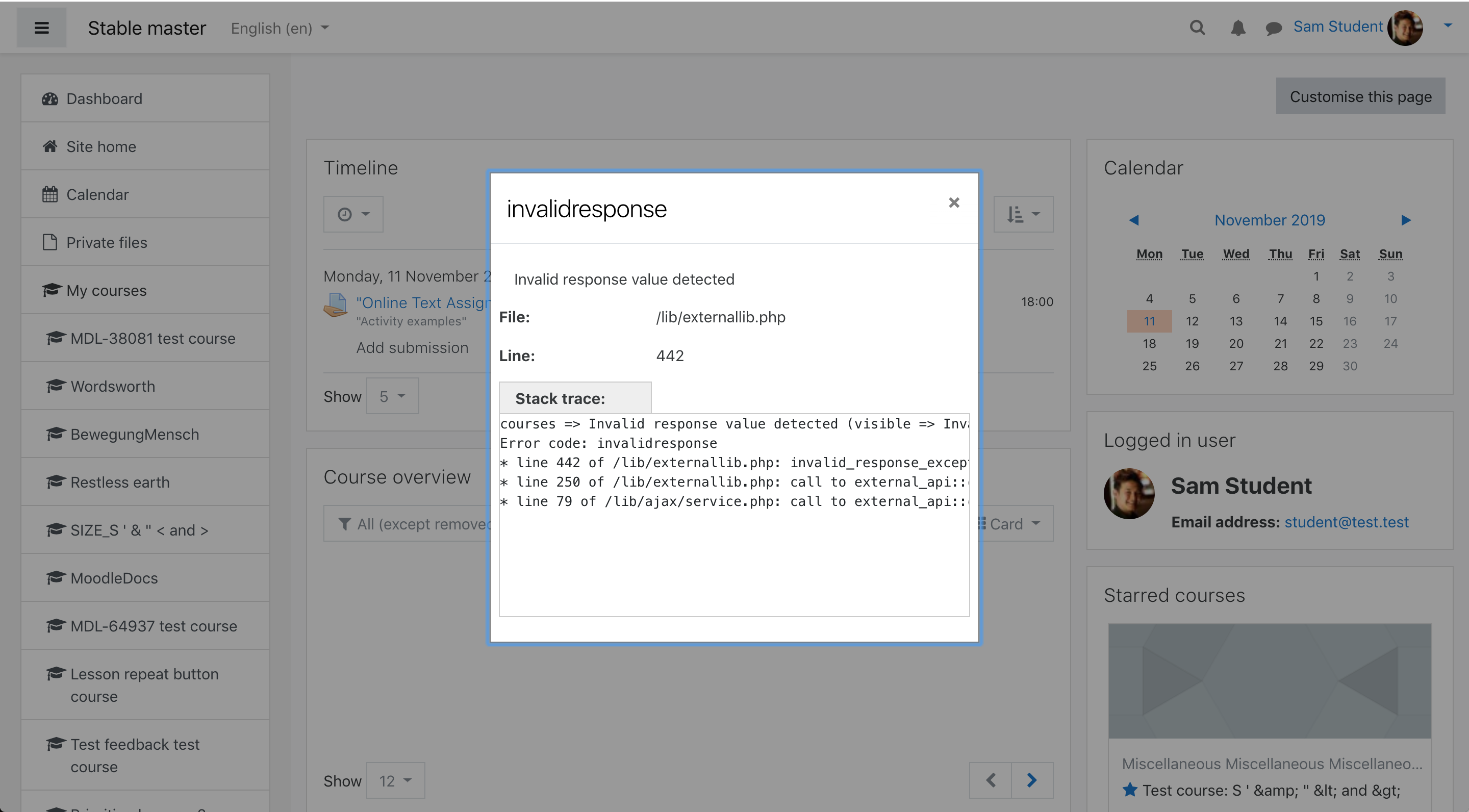Click Customise this page button

coord(1360,96)
